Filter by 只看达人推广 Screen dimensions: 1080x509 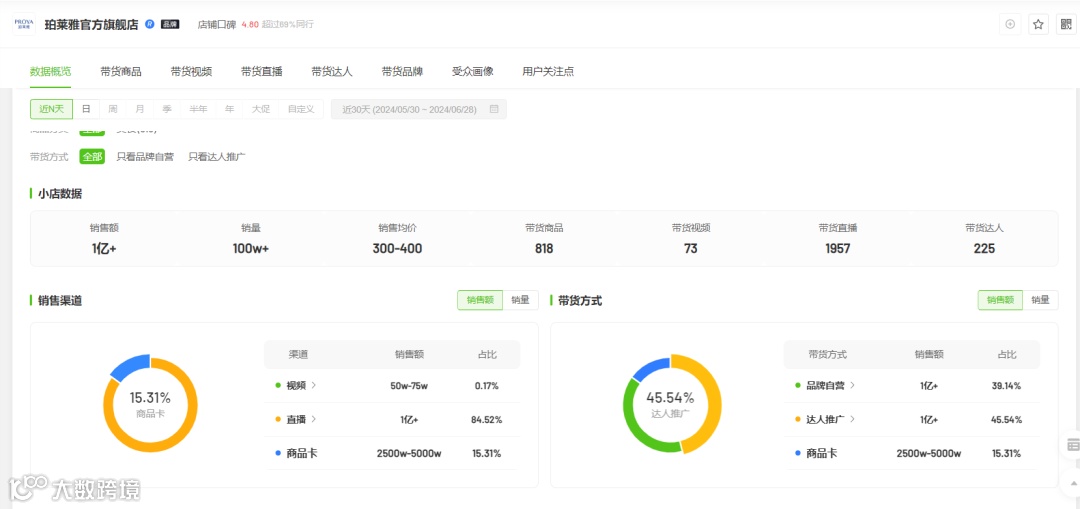(x=217, y=156)
